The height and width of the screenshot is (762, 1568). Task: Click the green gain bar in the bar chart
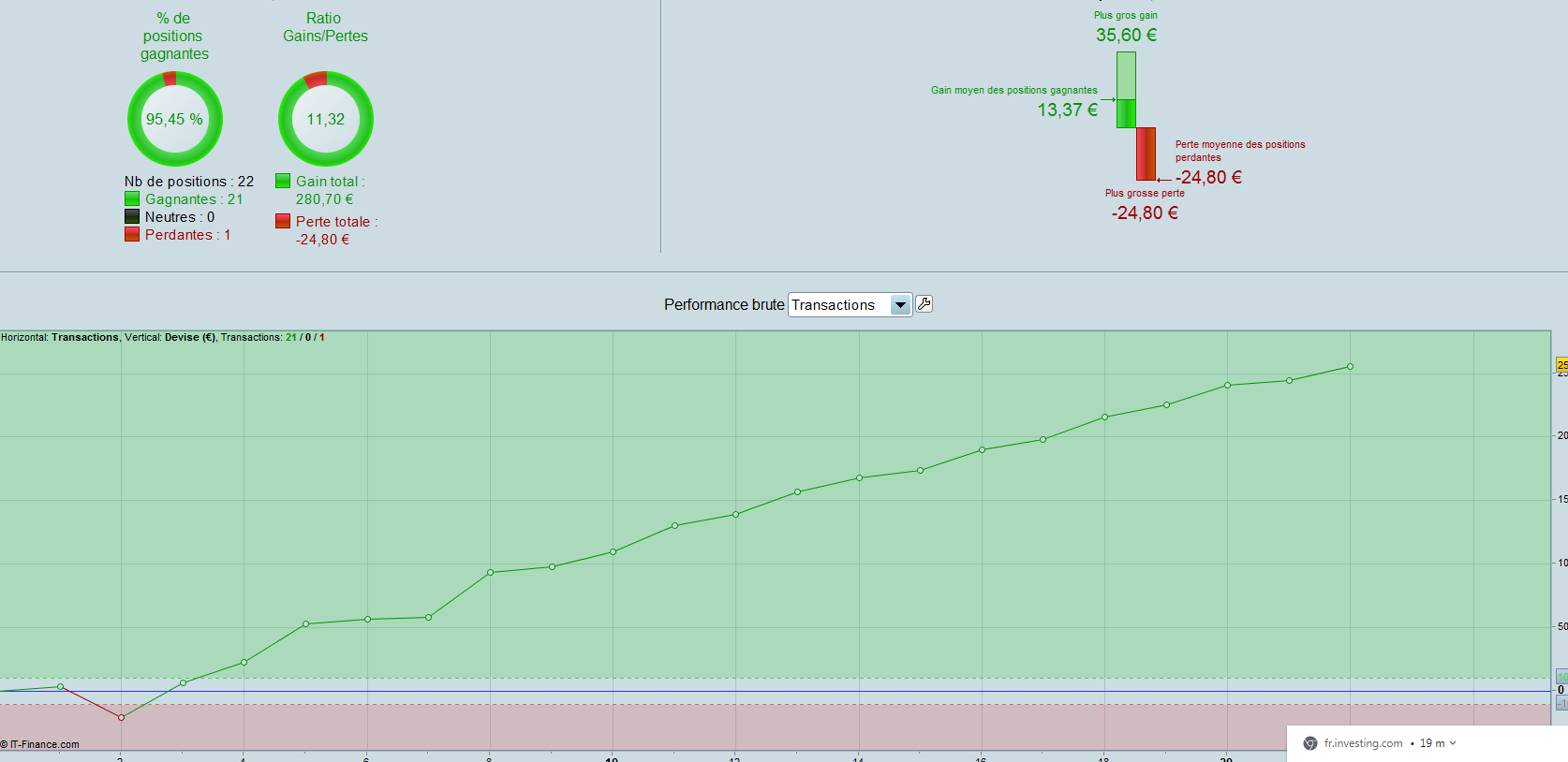[x=1126, y=90]
